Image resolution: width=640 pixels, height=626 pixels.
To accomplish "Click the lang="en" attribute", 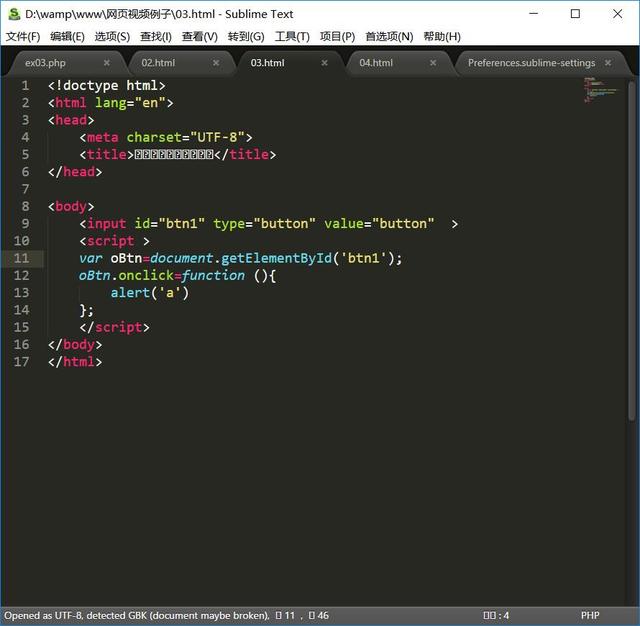I will point(130,102).
